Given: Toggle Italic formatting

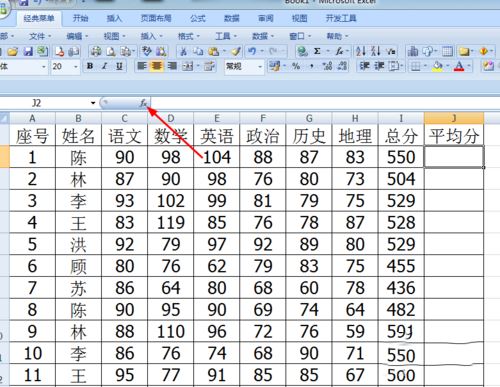Looking at the screenshot, I should tap(105, 66).
